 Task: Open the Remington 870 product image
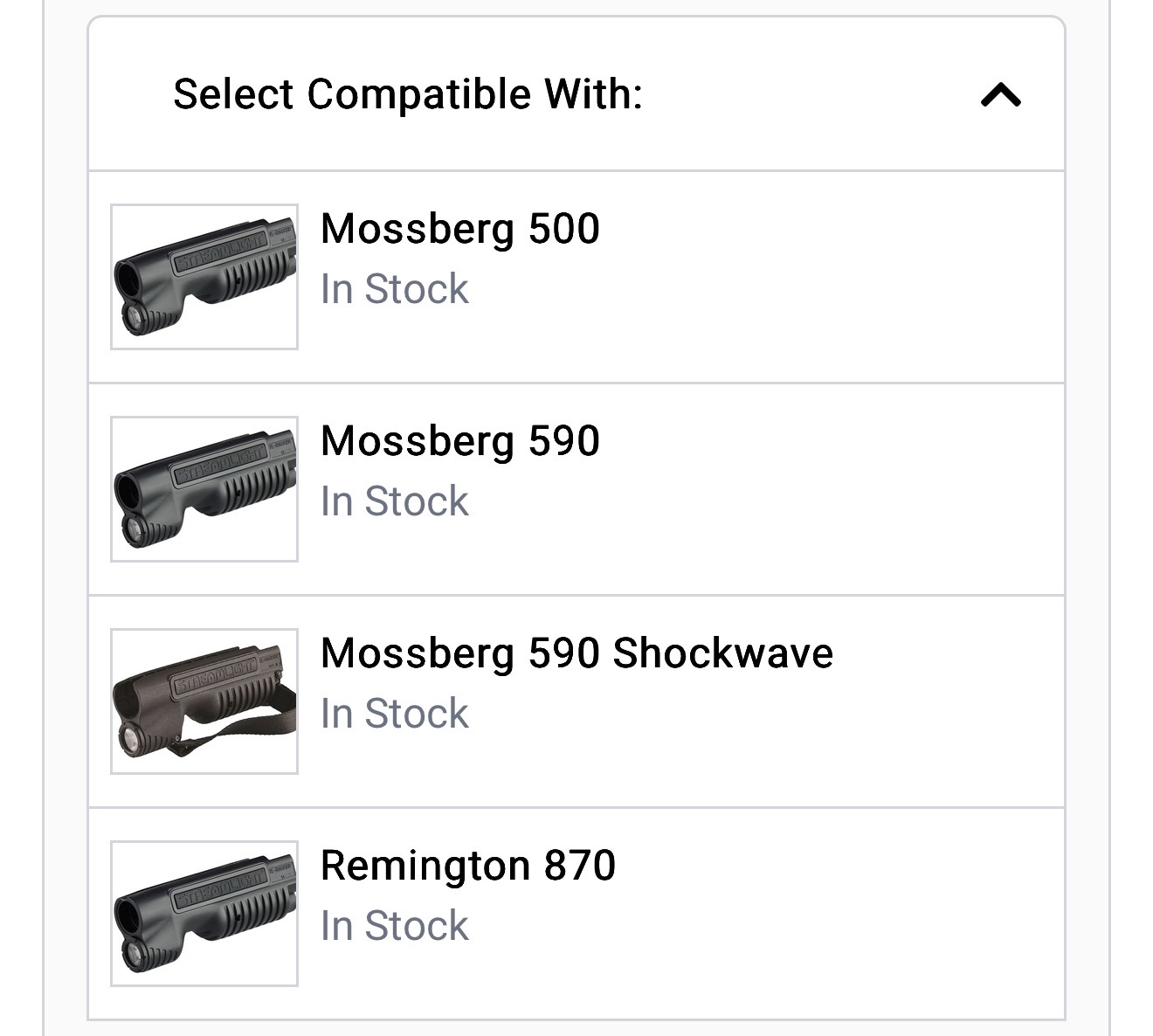coord(204,914)
